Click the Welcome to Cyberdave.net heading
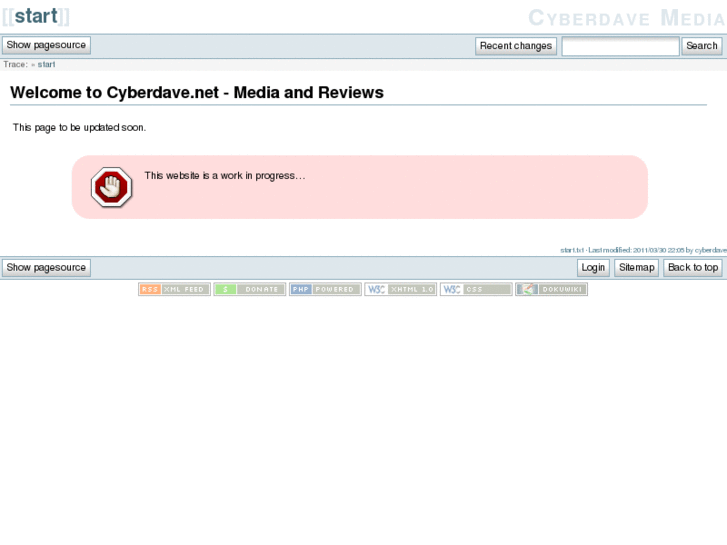727x545 pixels. tap(197, 92)
